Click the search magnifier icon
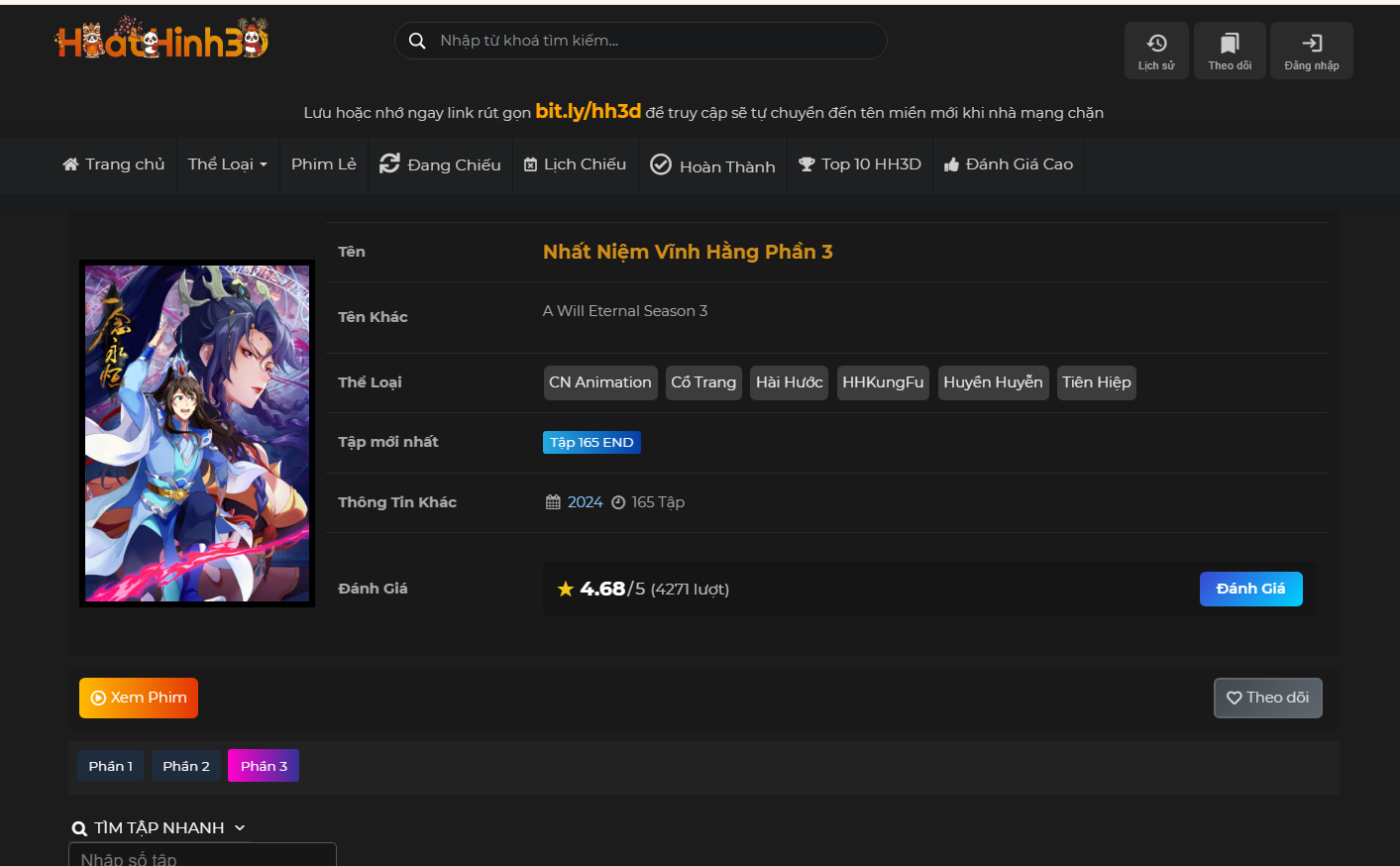Viewport: 1400px width, 866px height. (417, 41)
